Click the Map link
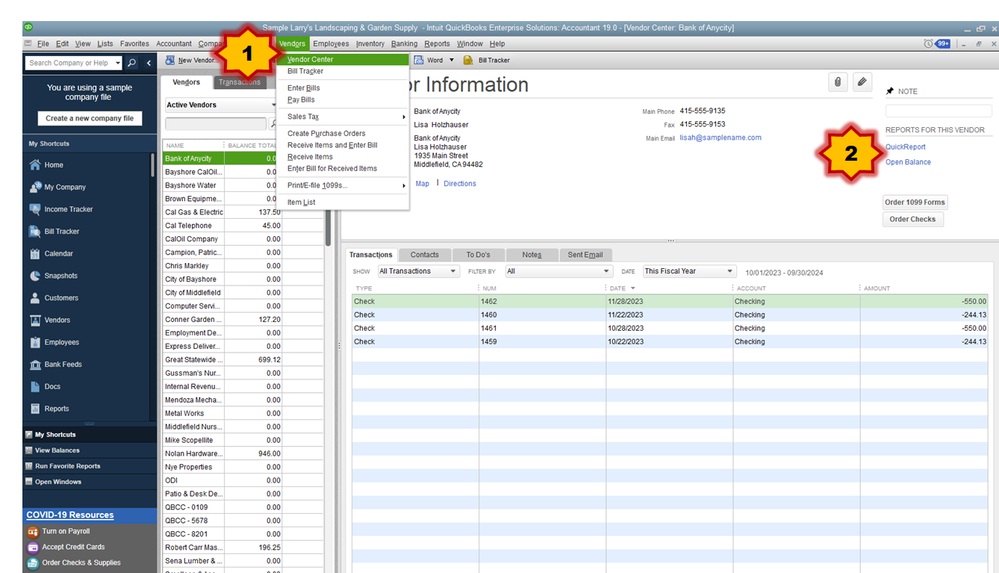 [422, 184]
